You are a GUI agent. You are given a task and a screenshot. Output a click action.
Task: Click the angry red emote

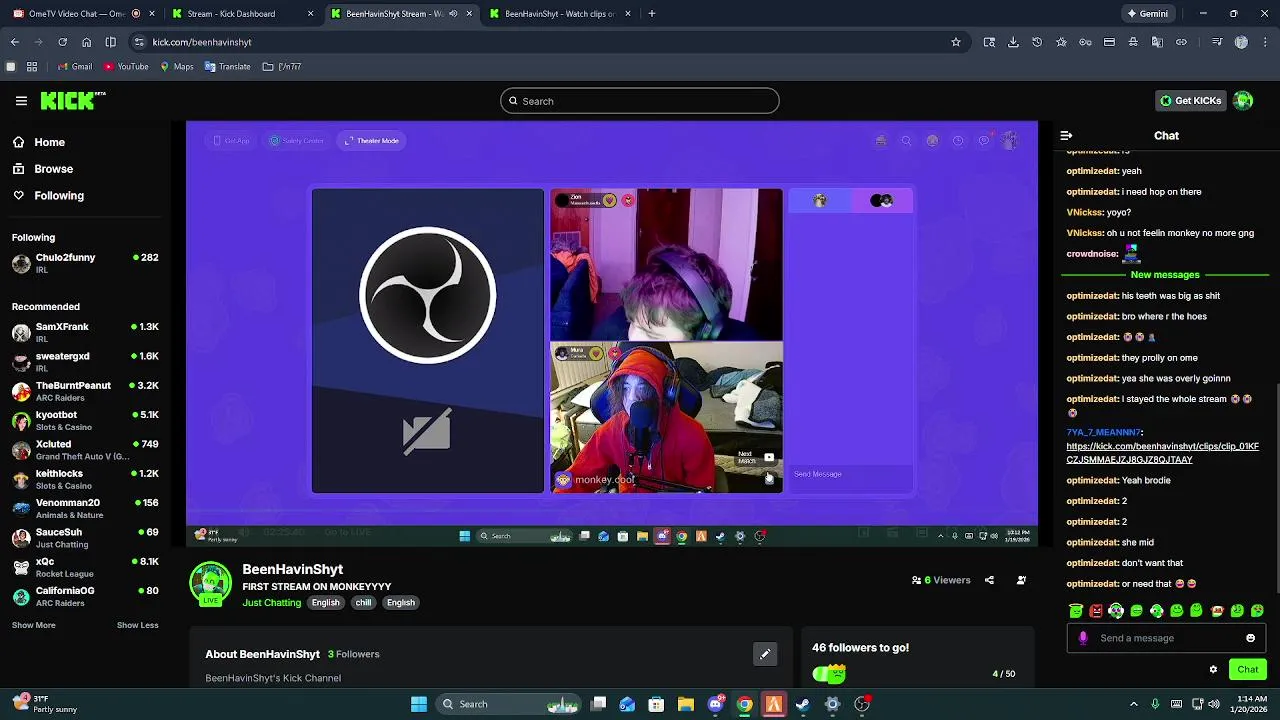pyautogui.click(x=1096, y=611)
